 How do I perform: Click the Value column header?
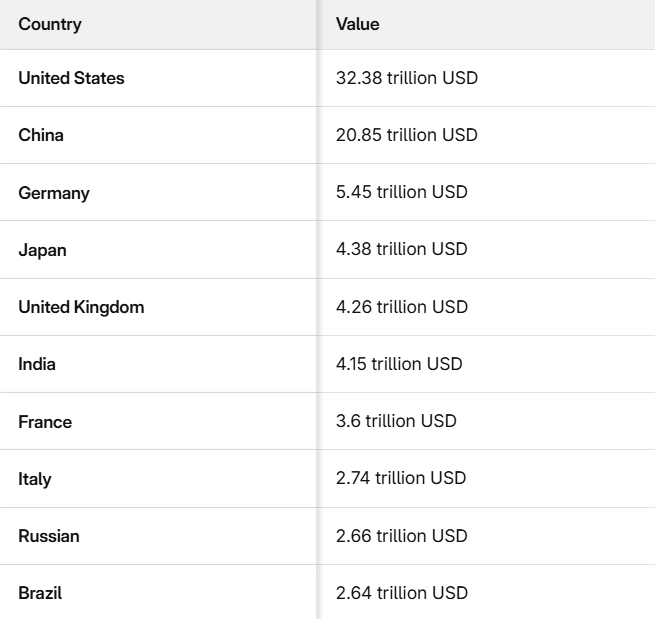point(358,24)
